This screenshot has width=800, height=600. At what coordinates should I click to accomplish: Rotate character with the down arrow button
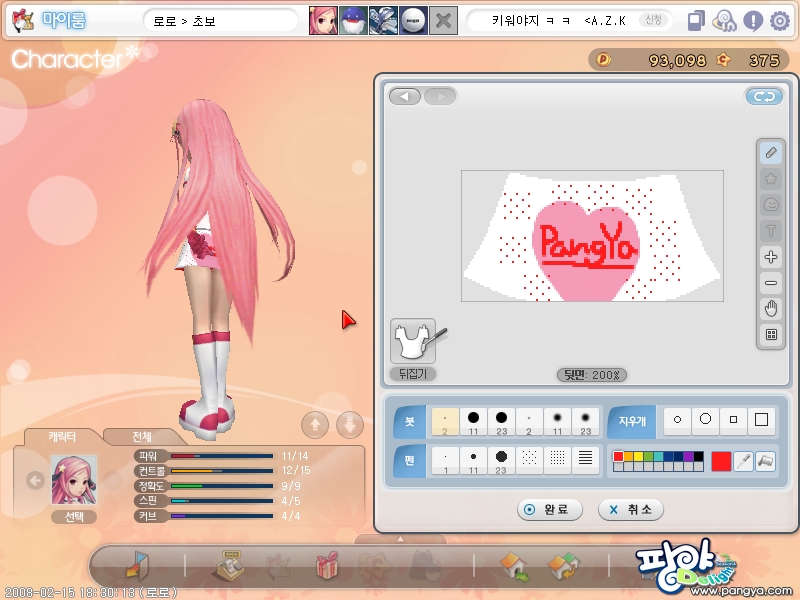pos(350,424)
